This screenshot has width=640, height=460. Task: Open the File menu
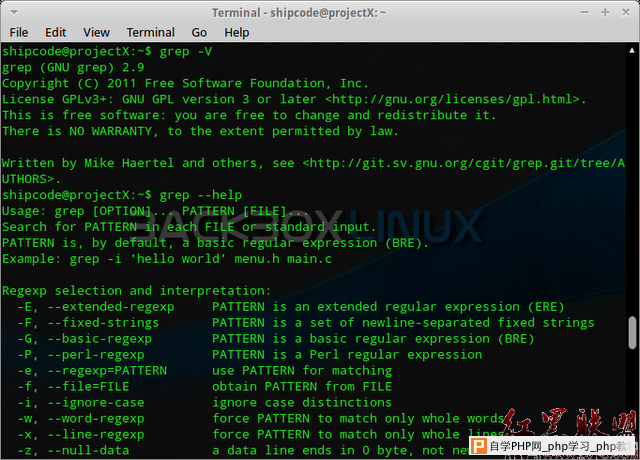point(19,32)
